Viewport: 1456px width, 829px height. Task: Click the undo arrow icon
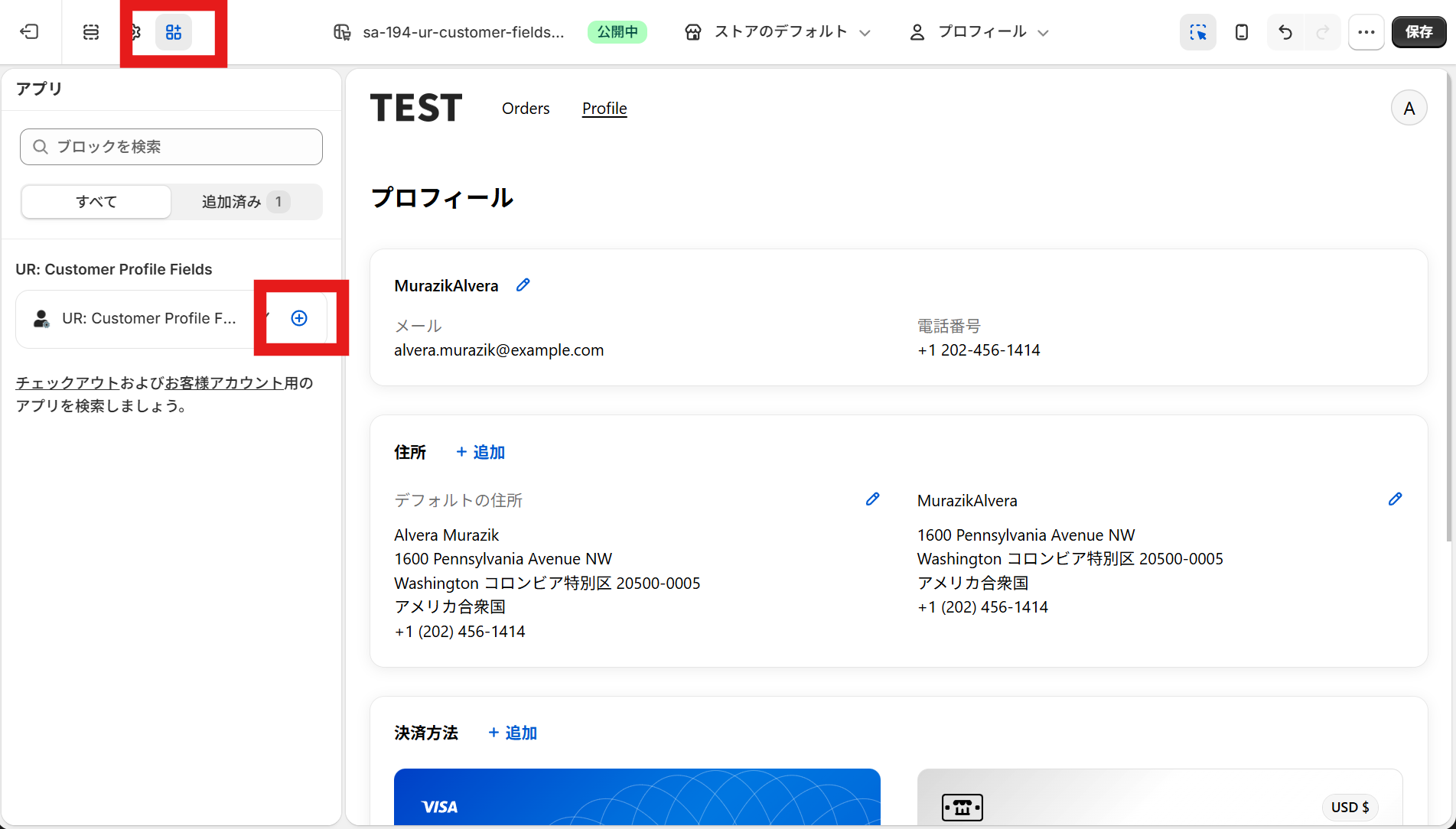1285,32
